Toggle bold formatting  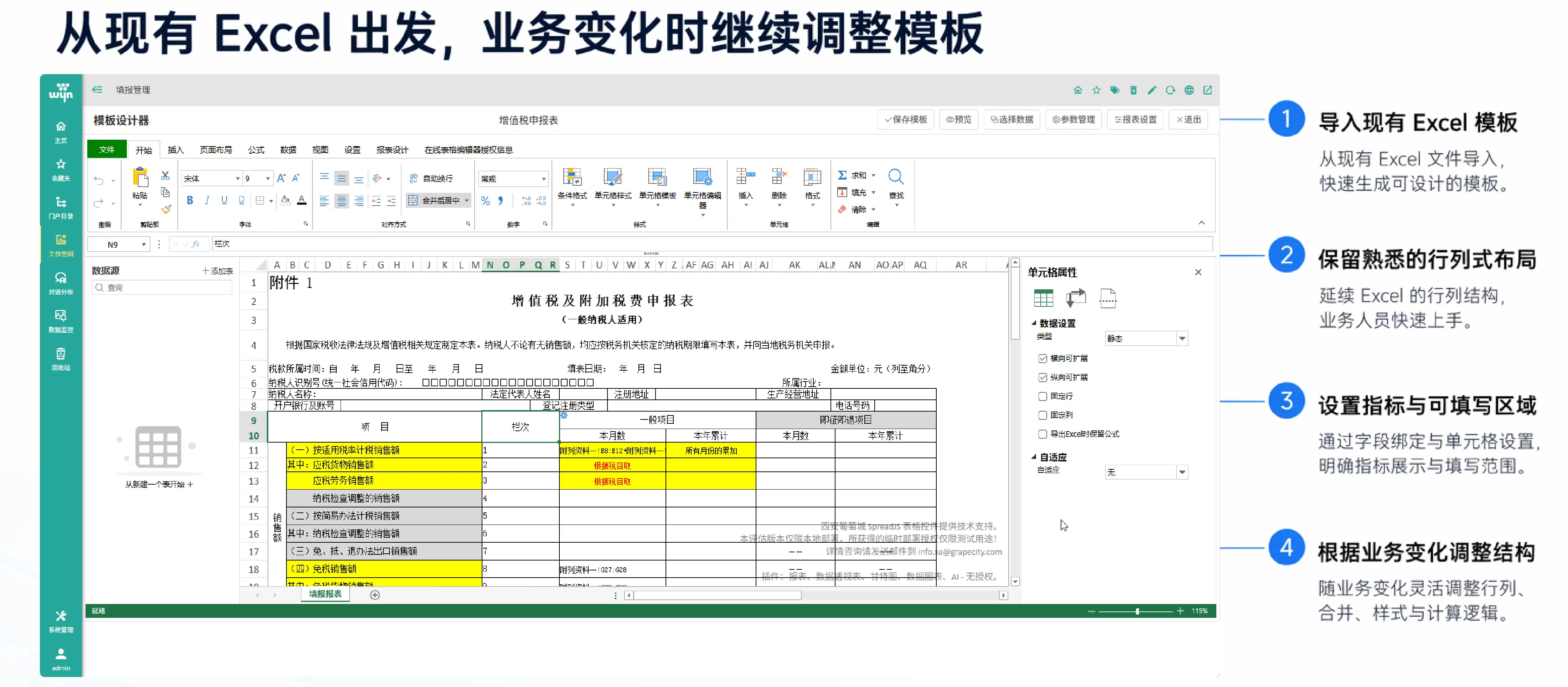pos(190,200)
